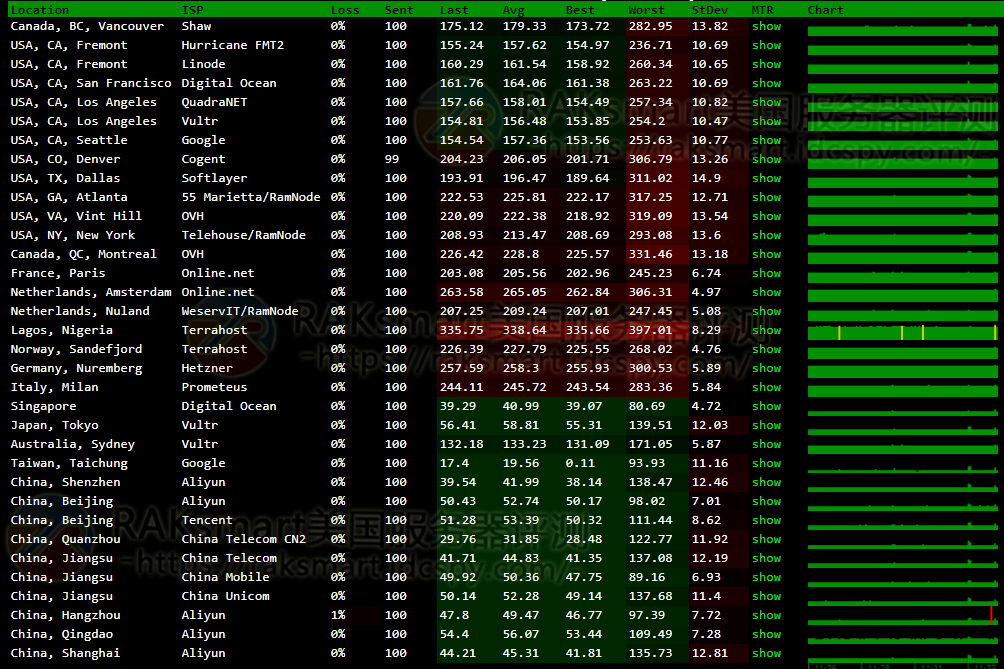Open show link for France Paris row
The width and height of the screenshot is (1004, 669).
pyautogui.click(x=766, y=273)
